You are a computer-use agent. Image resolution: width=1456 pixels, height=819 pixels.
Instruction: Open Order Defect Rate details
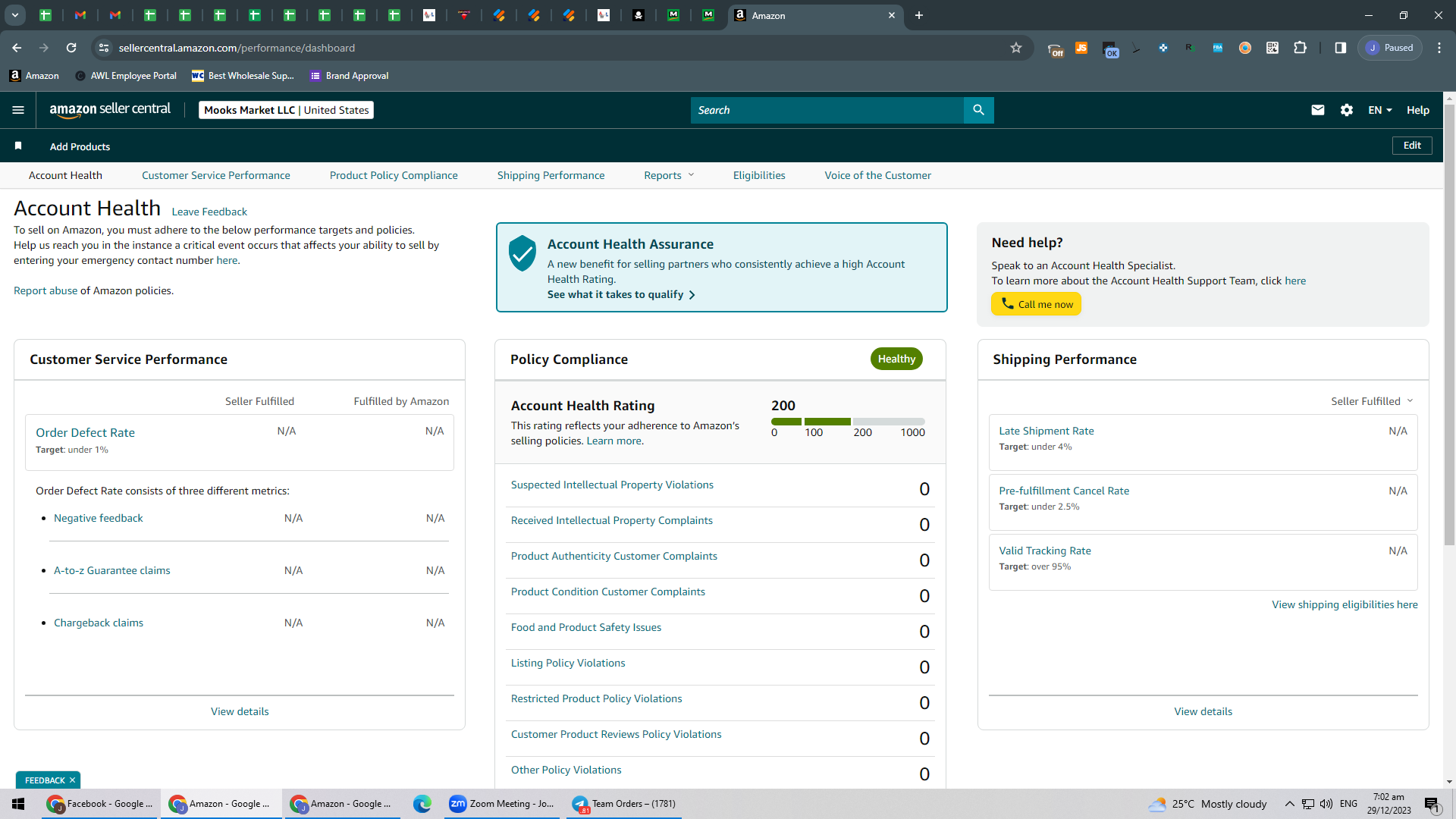click(x=85, y=432)
